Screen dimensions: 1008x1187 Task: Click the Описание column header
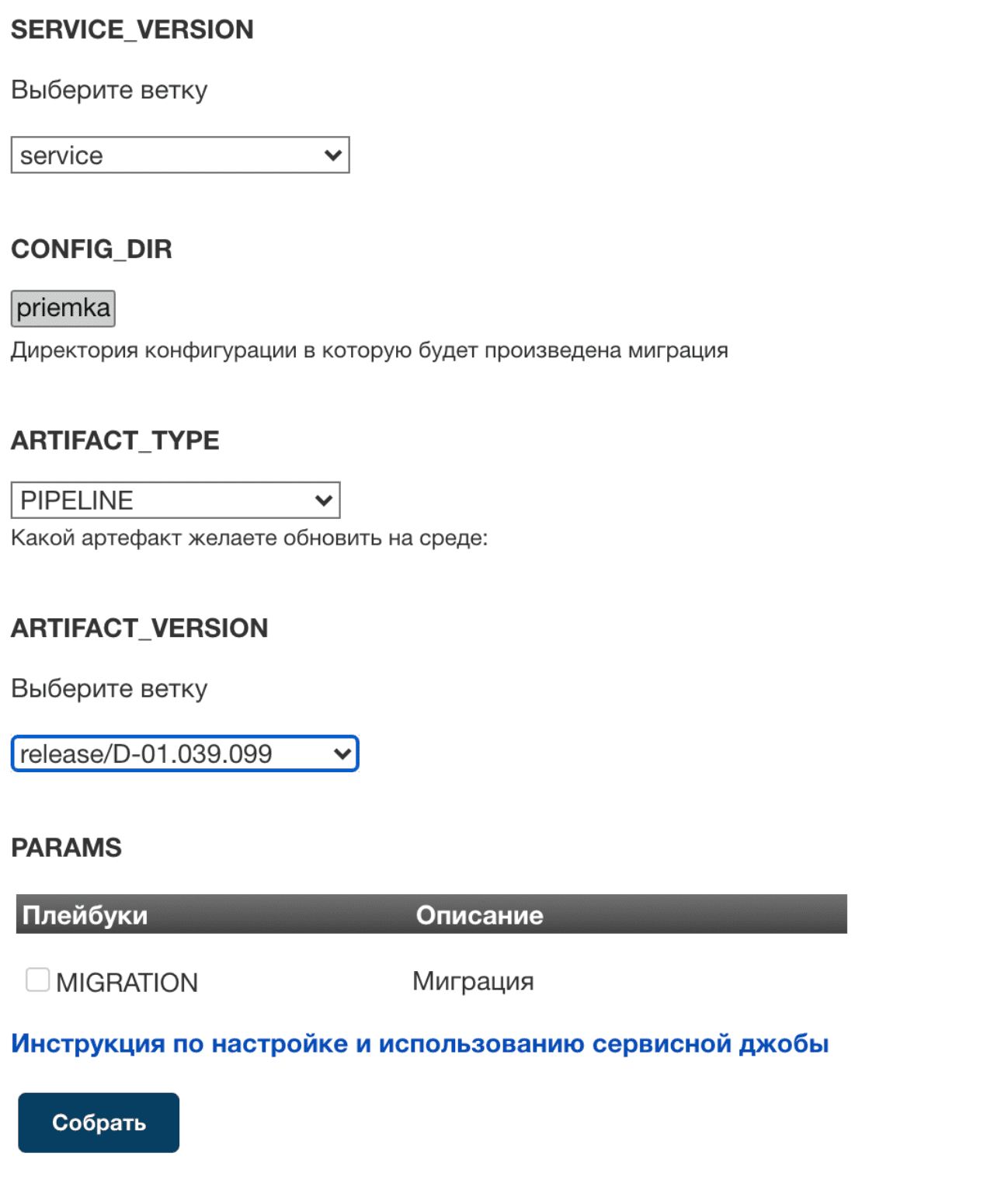click(479, 915)
